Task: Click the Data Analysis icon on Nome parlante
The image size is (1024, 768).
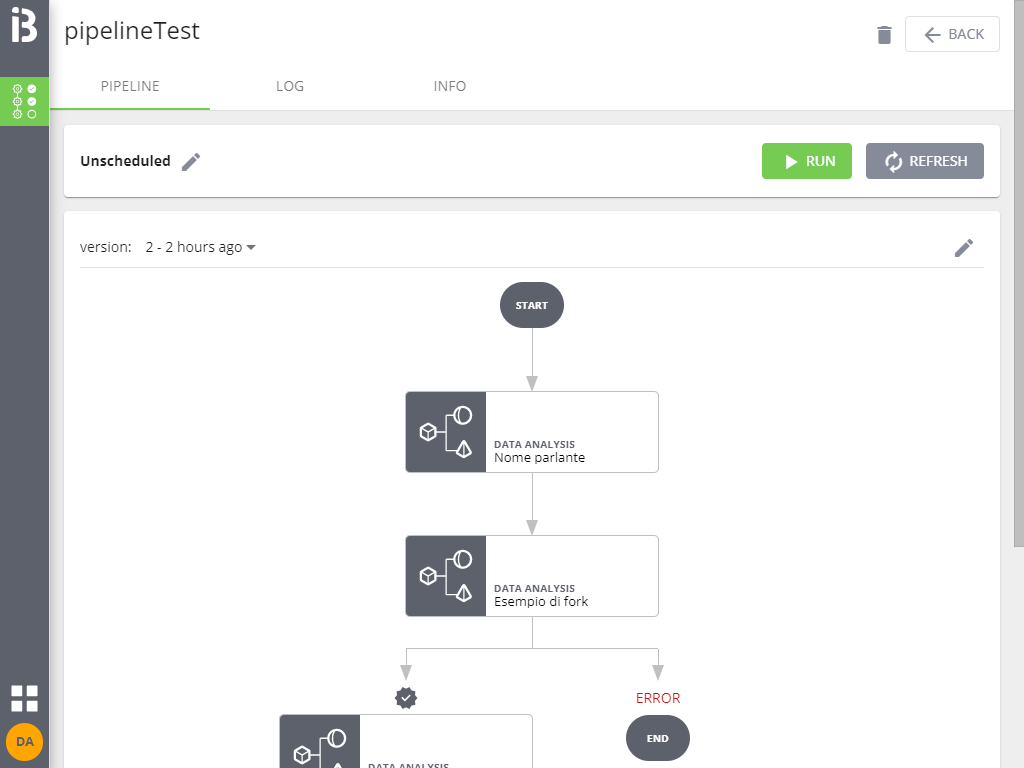Action: point(445,432)
